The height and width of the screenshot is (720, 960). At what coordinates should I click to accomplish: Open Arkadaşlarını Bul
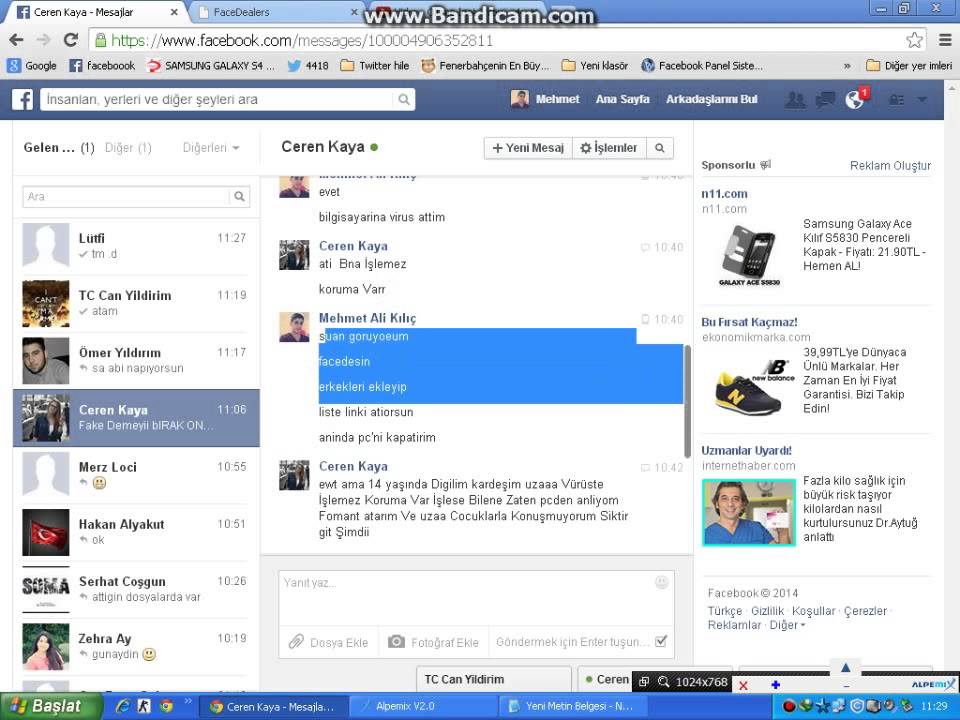pyautogui.click(x=711, y=99)
